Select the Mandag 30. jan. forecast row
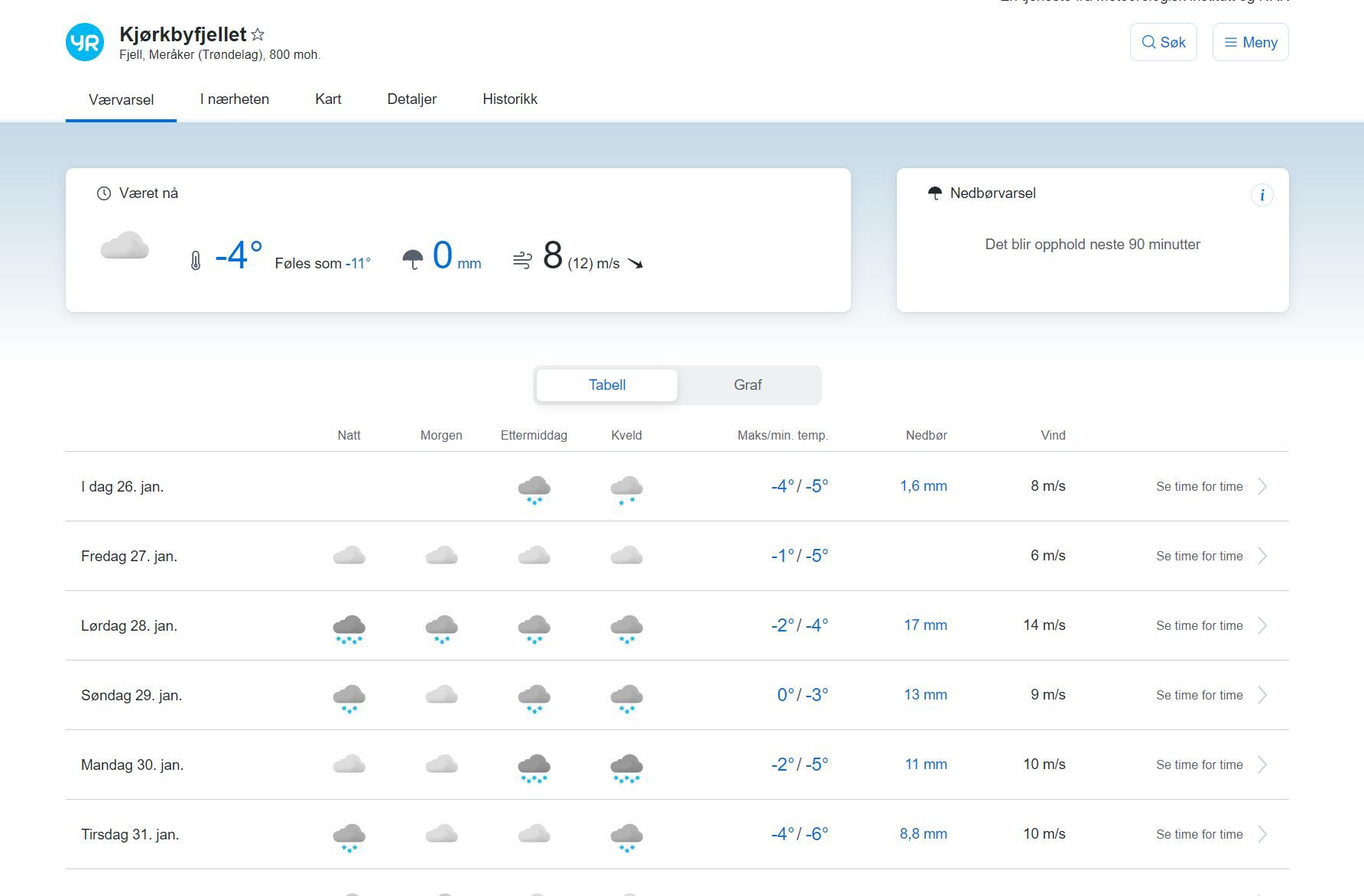The height and width of the screenshot is (896, 1364). [132, 765]
